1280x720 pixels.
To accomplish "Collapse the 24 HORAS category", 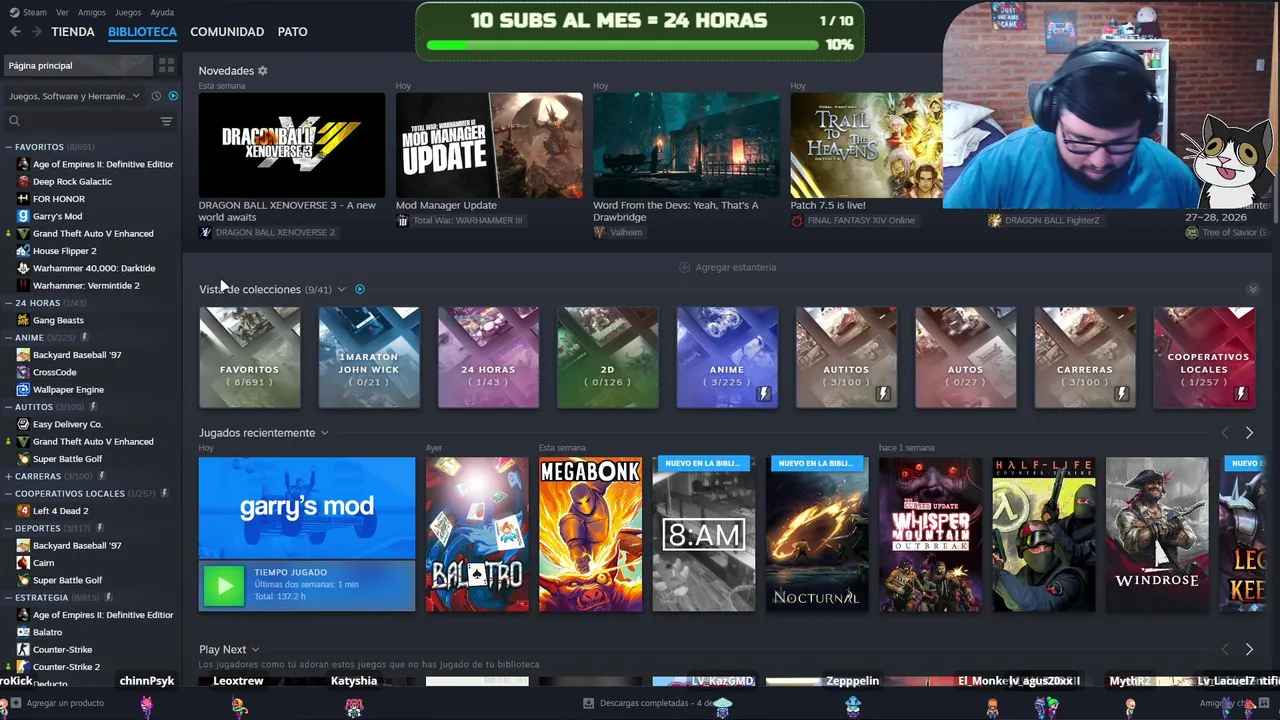I will point(8,303).
